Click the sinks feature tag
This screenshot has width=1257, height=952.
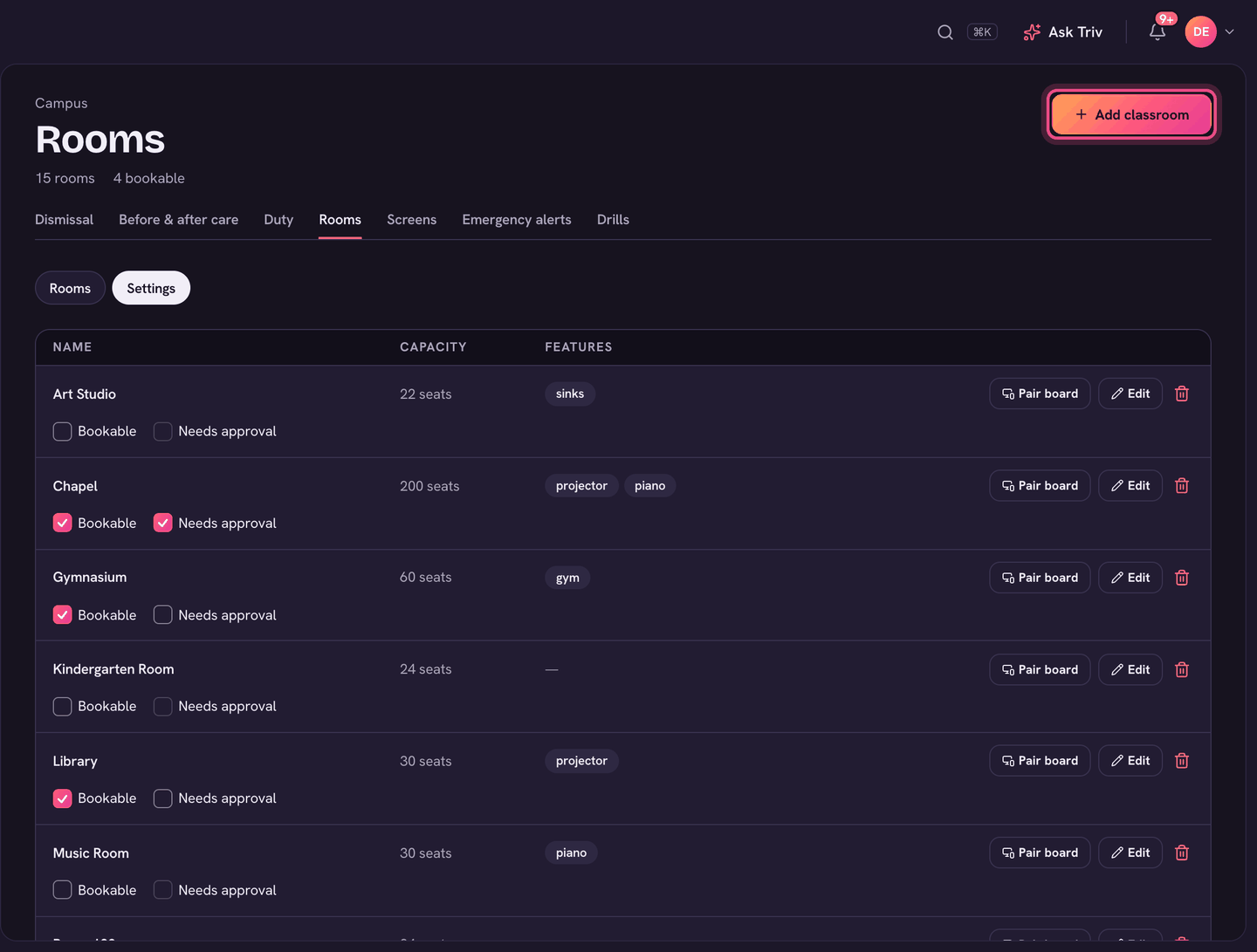point(570,394)
